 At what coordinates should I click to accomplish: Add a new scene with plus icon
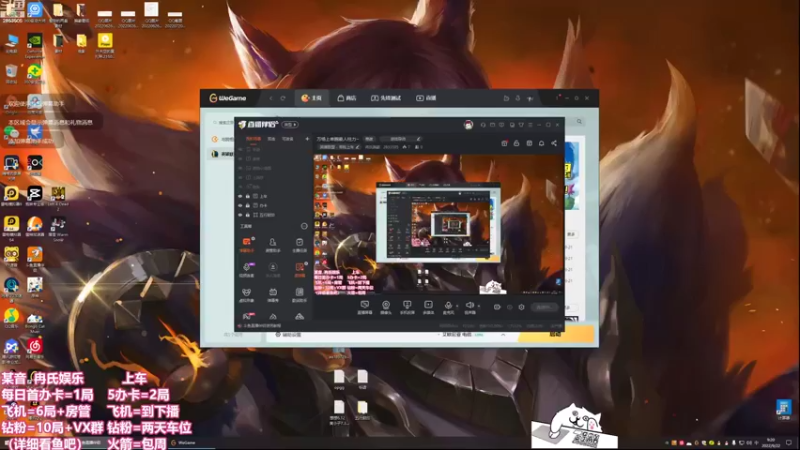(x=307, y=139)
